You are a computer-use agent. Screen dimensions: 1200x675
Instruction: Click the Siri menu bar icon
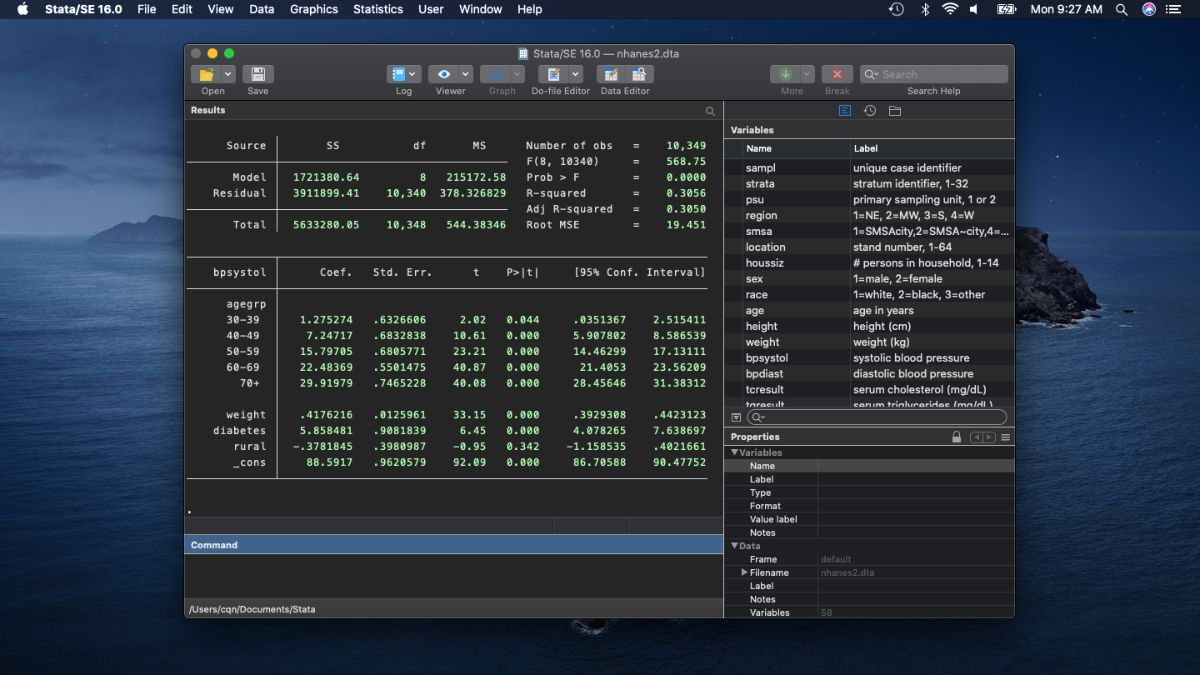(1148, 9)
